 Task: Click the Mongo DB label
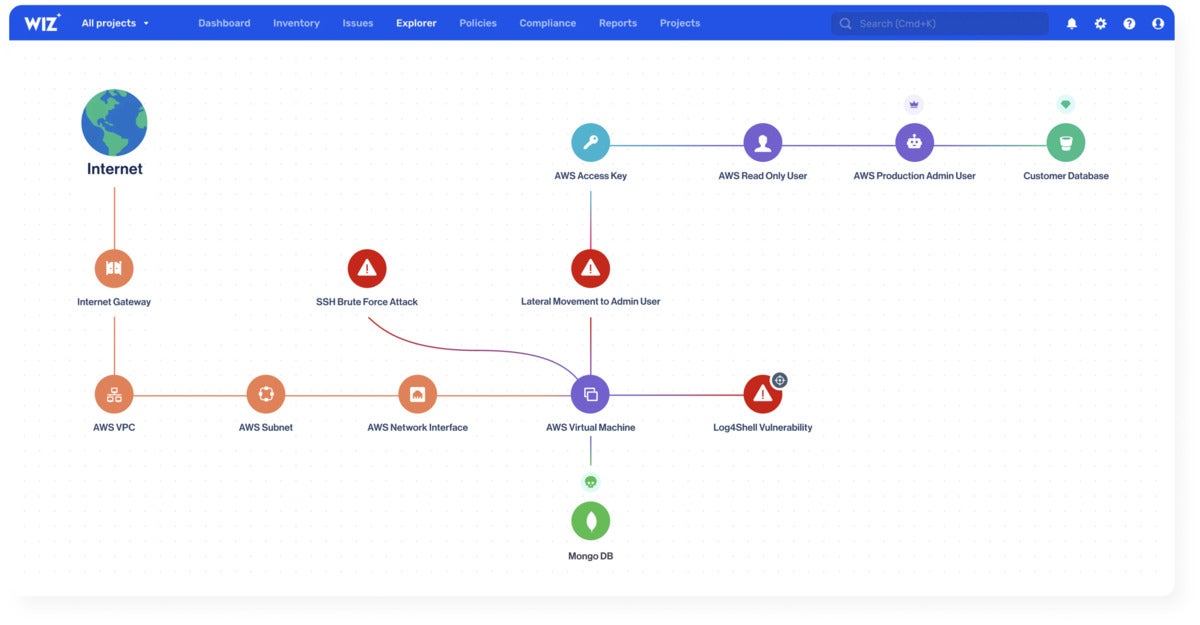coord(590,556)
